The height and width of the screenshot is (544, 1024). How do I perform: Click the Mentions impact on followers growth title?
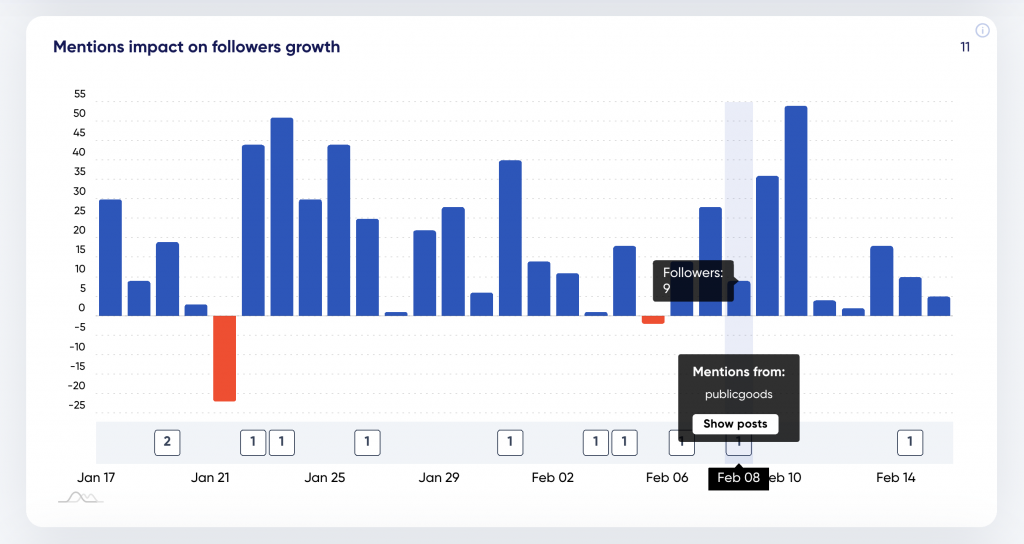click(197, 47)
